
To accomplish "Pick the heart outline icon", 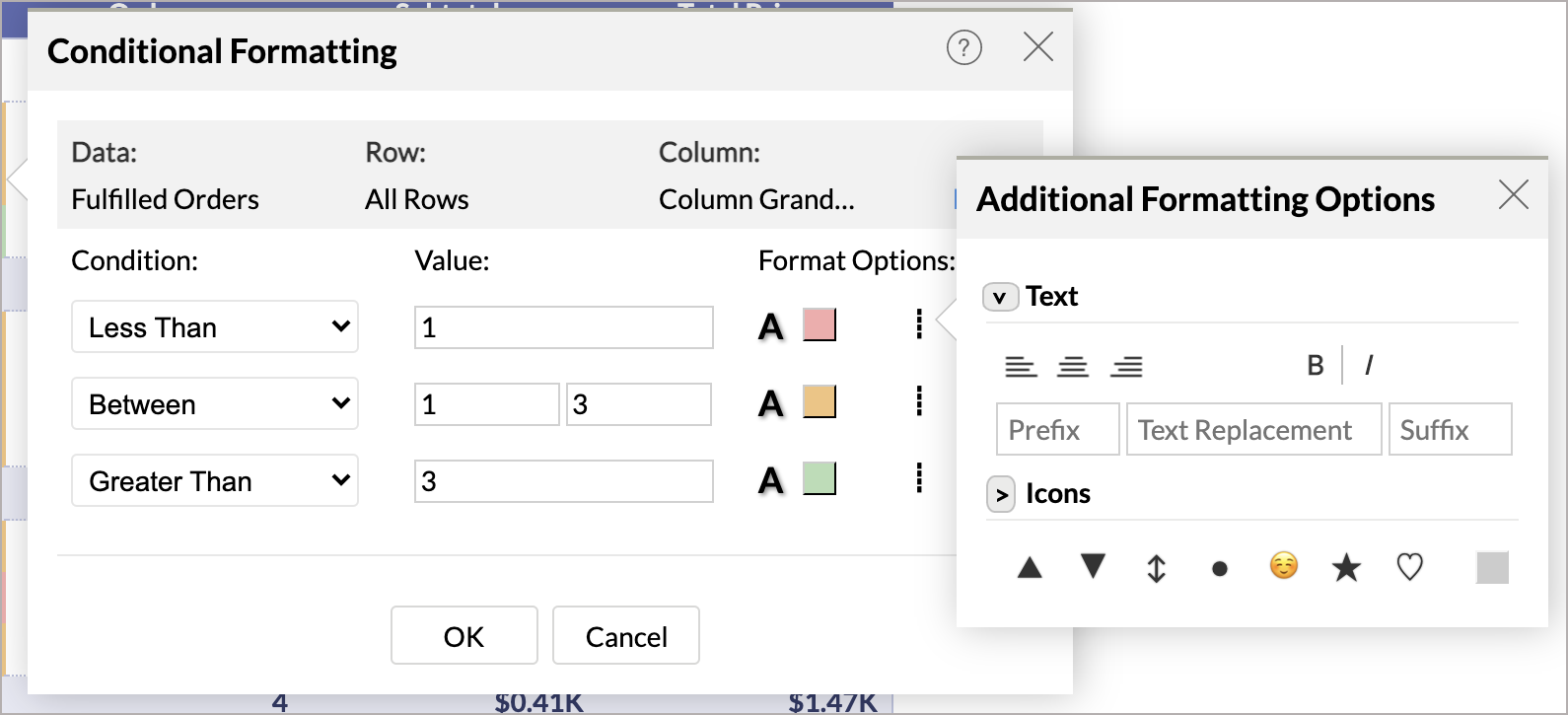I will (1409, 567).
